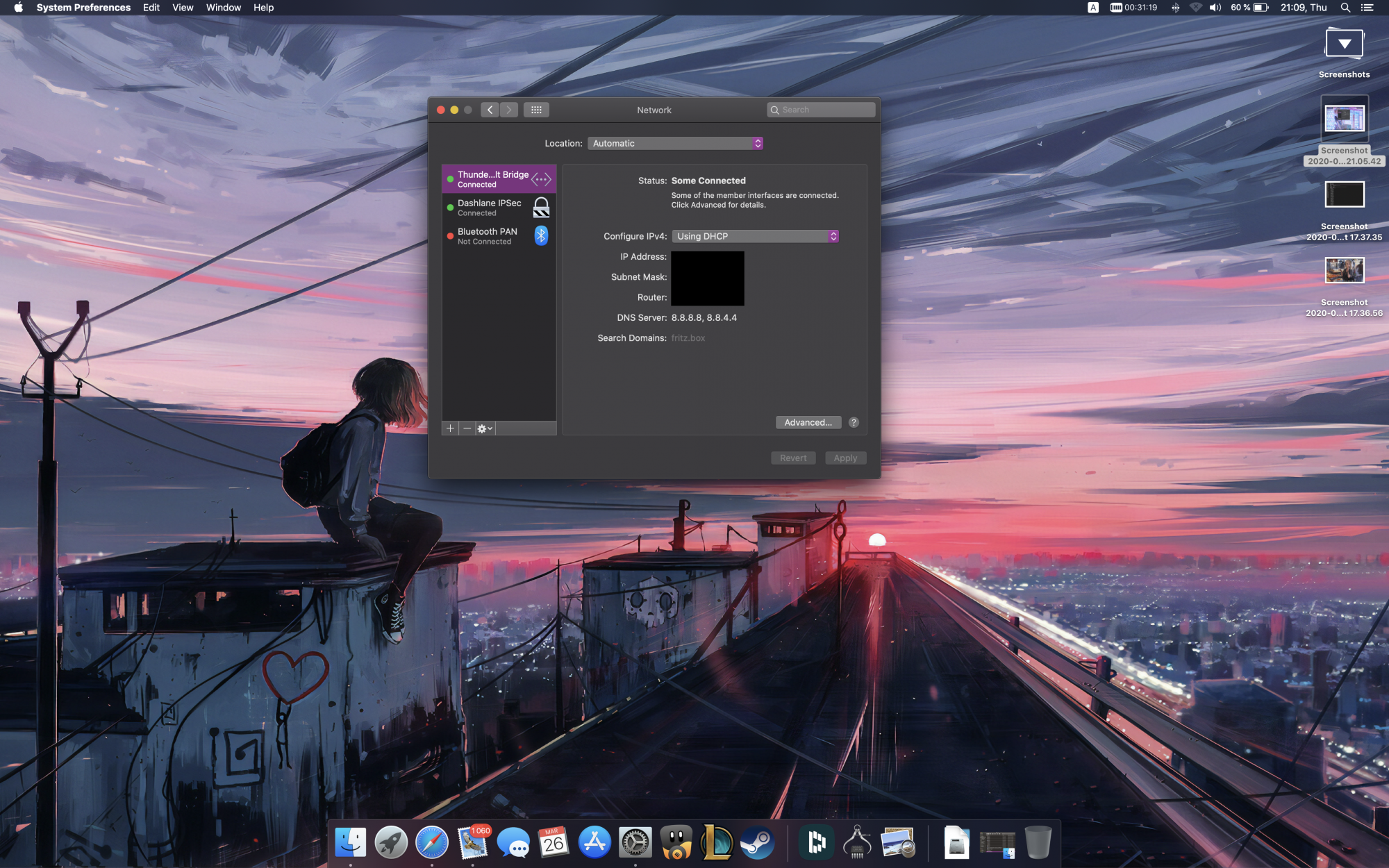The width and height of the screenshot is (1389, 868).
Task: Open the screenshot folder stack in the dock
Action: pos(997,842)
